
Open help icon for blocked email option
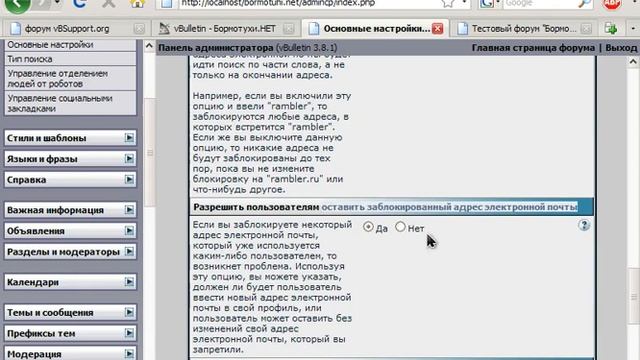click(584, 225)
